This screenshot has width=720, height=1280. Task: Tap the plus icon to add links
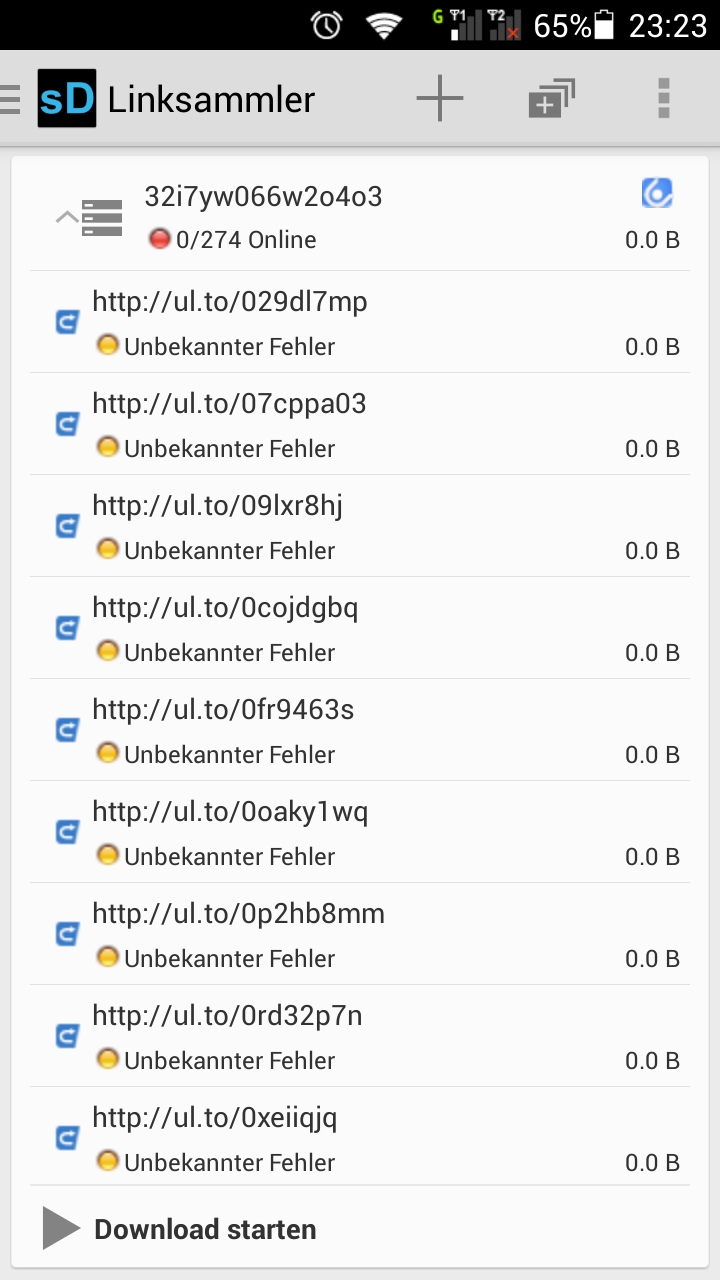pyautogui.click(x=440, y=99)
